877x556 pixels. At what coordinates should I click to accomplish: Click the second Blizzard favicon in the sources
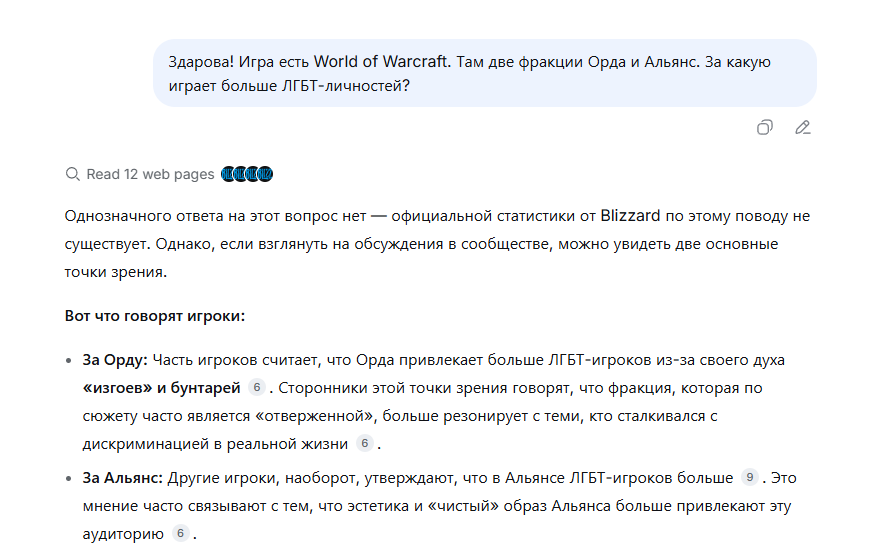click(x=241, y=174)
